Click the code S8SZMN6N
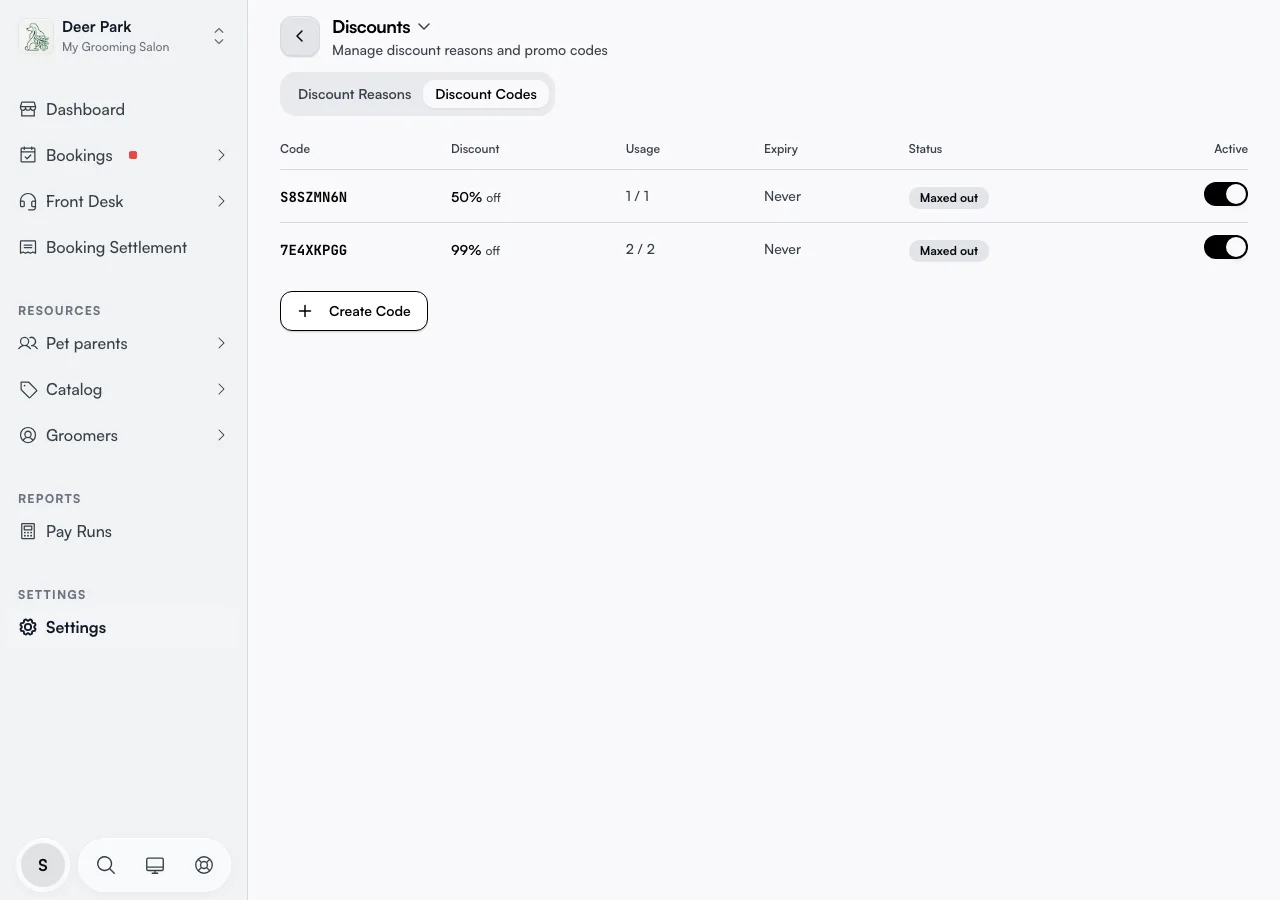1280x900 pixels. (313, 197)
